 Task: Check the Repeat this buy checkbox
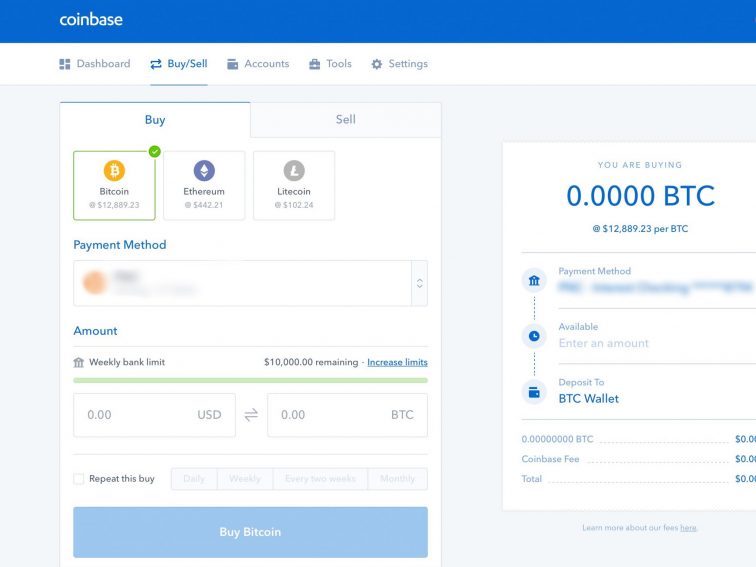click(79, 479)
